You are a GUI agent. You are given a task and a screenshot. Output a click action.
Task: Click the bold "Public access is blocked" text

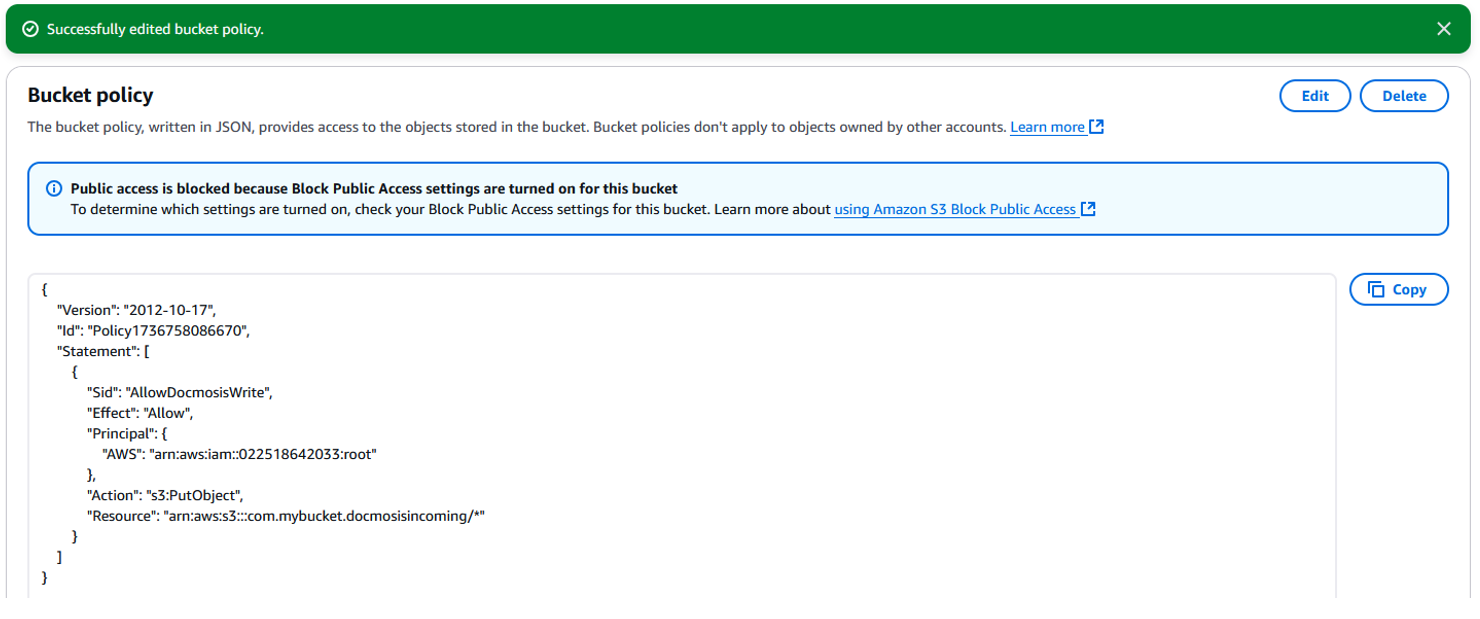(x=373, y=189)
